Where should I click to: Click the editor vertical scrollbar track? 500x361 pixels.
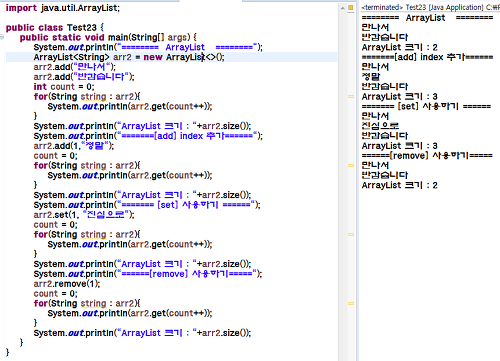[x=342, y=187]
